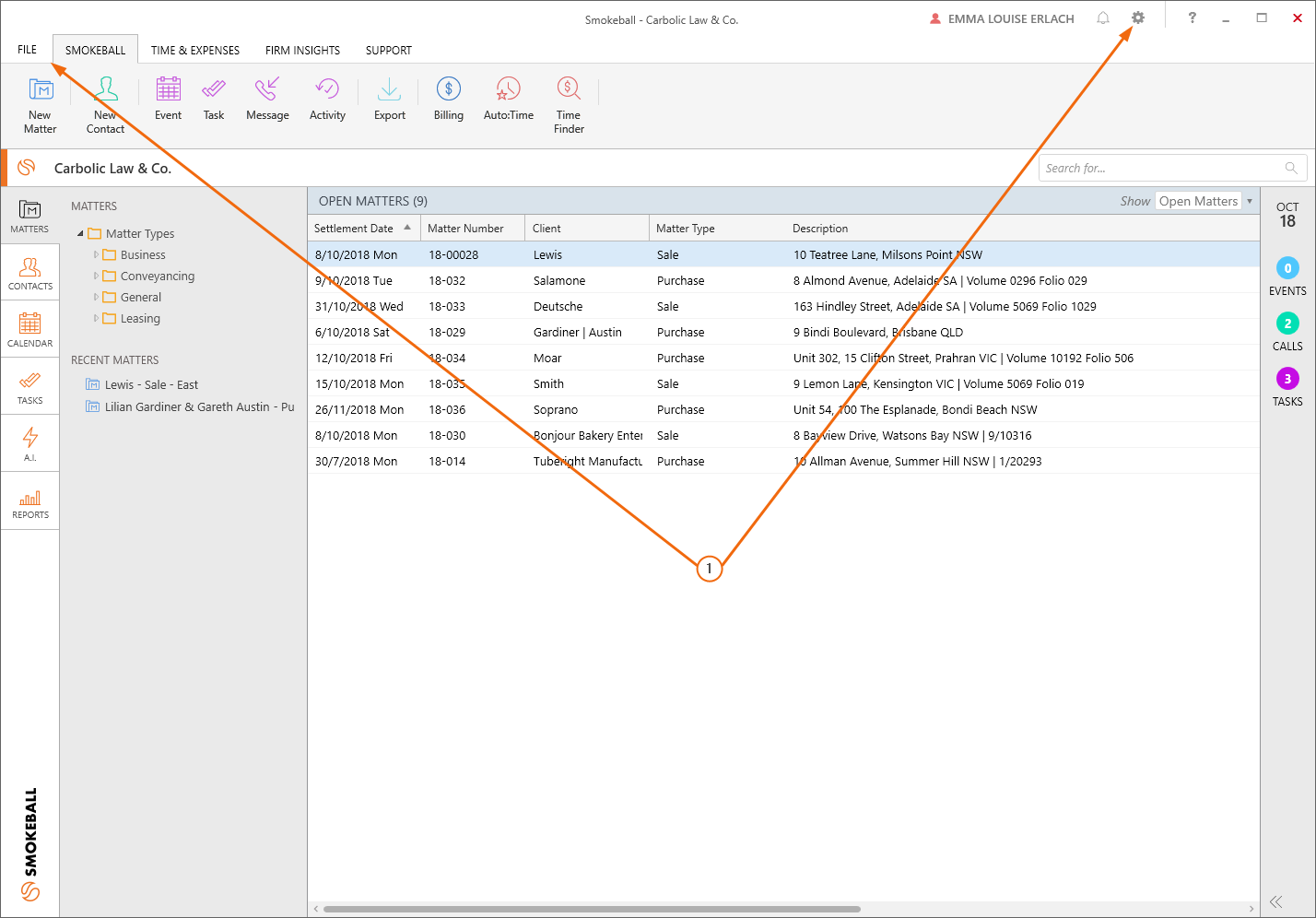Click the New Matter ribbon icon
Screen dimensions: 1316x918
point(41,90)
